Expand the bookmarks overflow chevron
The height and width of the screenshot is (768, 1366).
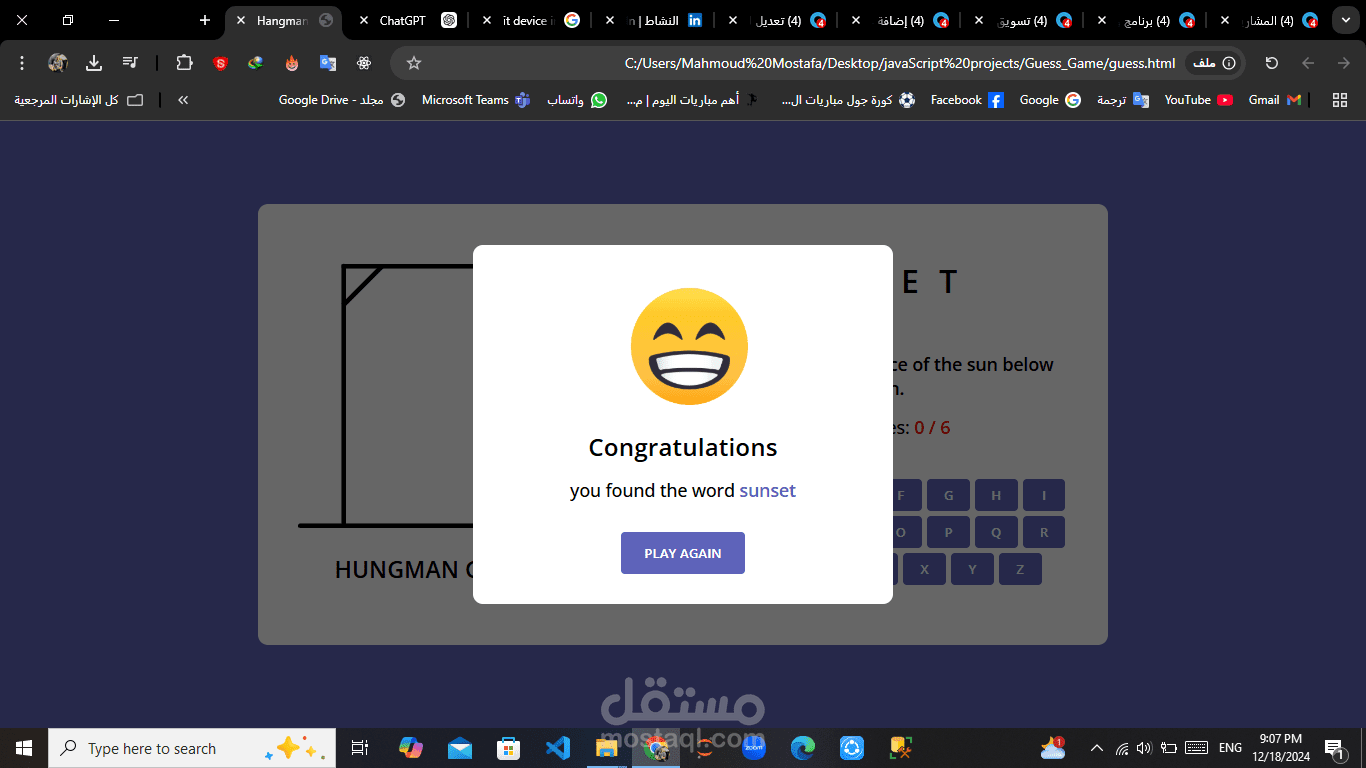click(183, 100)
